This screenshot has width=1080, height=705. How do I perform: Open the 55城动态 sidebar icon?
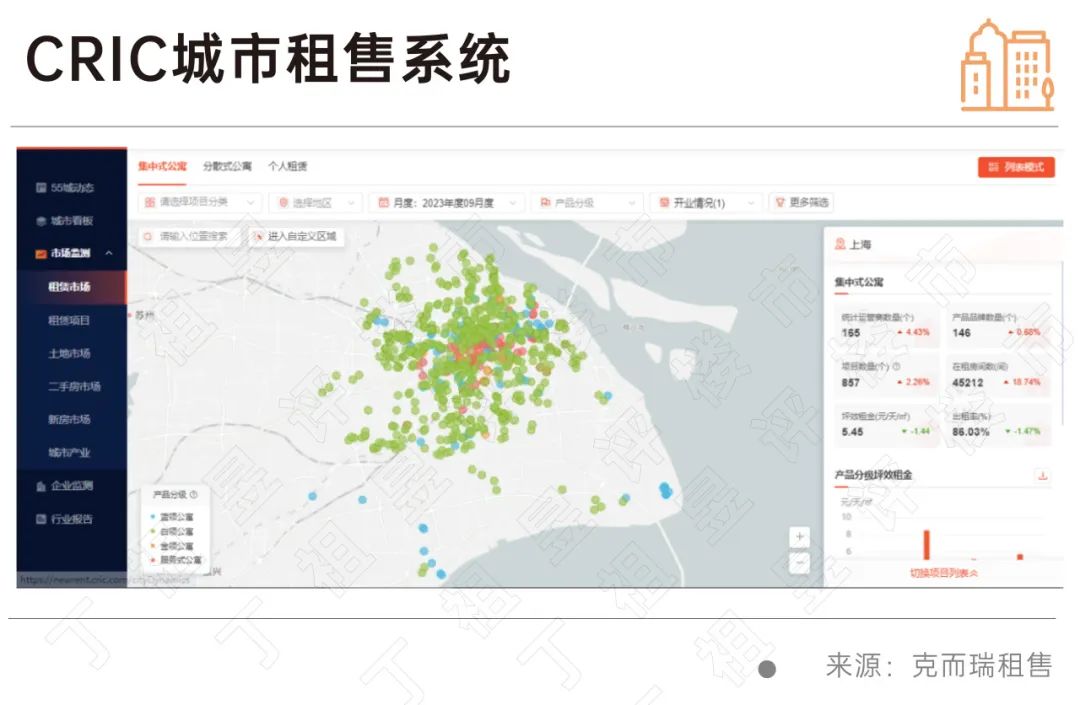[x=41, y=187]
